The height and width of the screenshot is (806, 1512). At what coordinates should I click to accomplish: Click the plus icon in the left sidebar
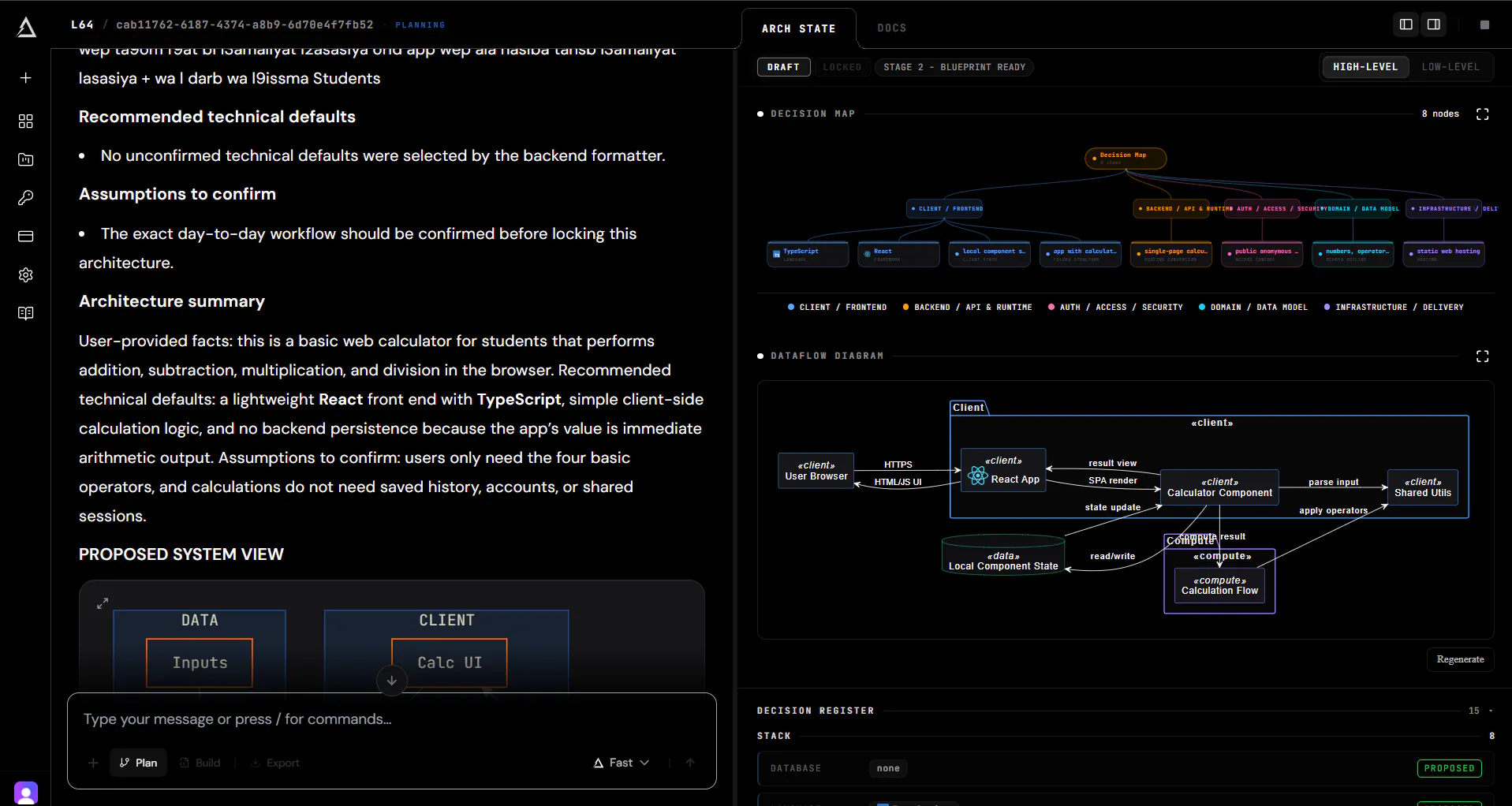coord(26,78)
